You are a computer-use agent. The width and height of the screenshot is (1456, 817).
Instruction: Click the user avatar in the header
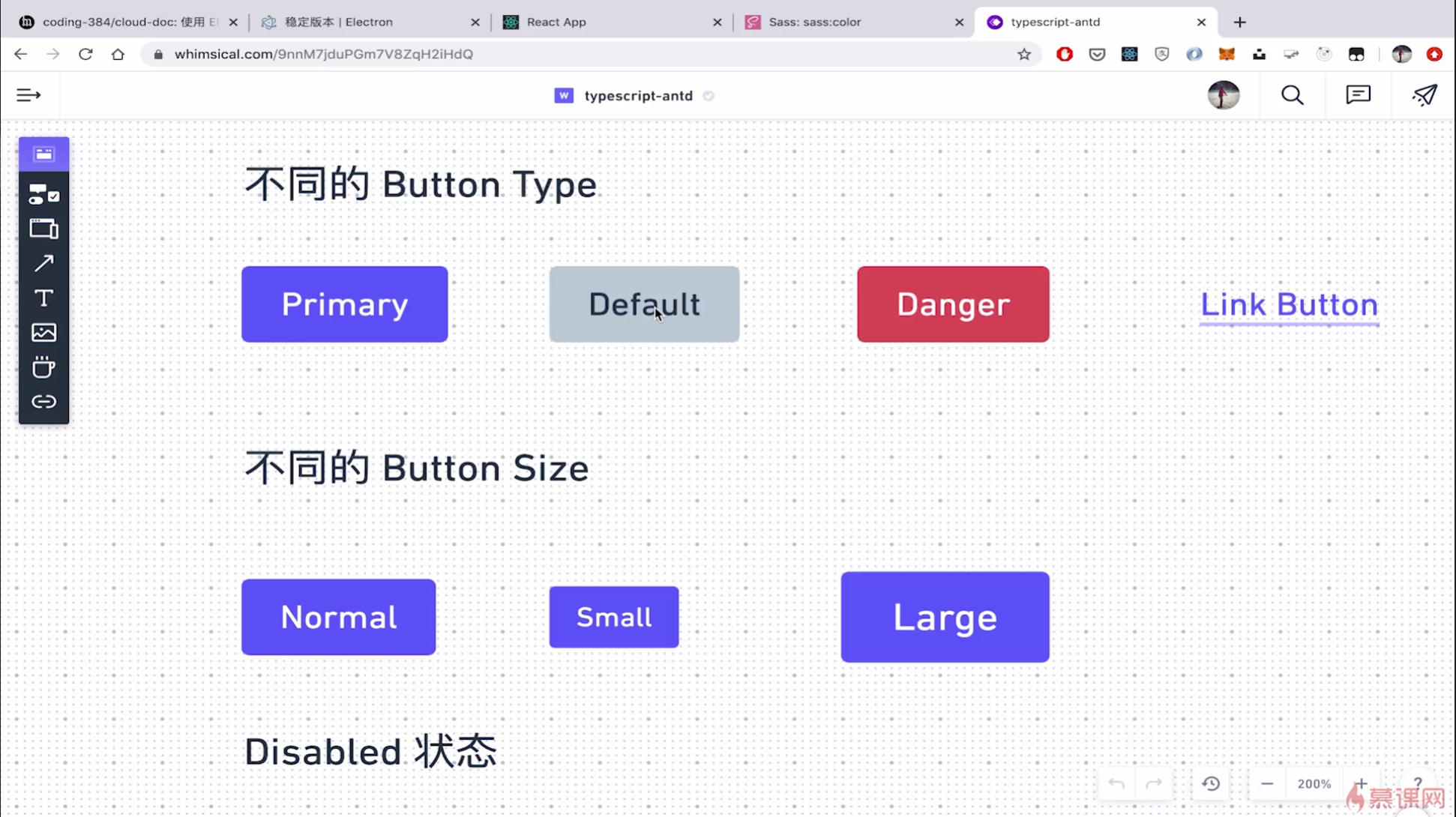1224,95
